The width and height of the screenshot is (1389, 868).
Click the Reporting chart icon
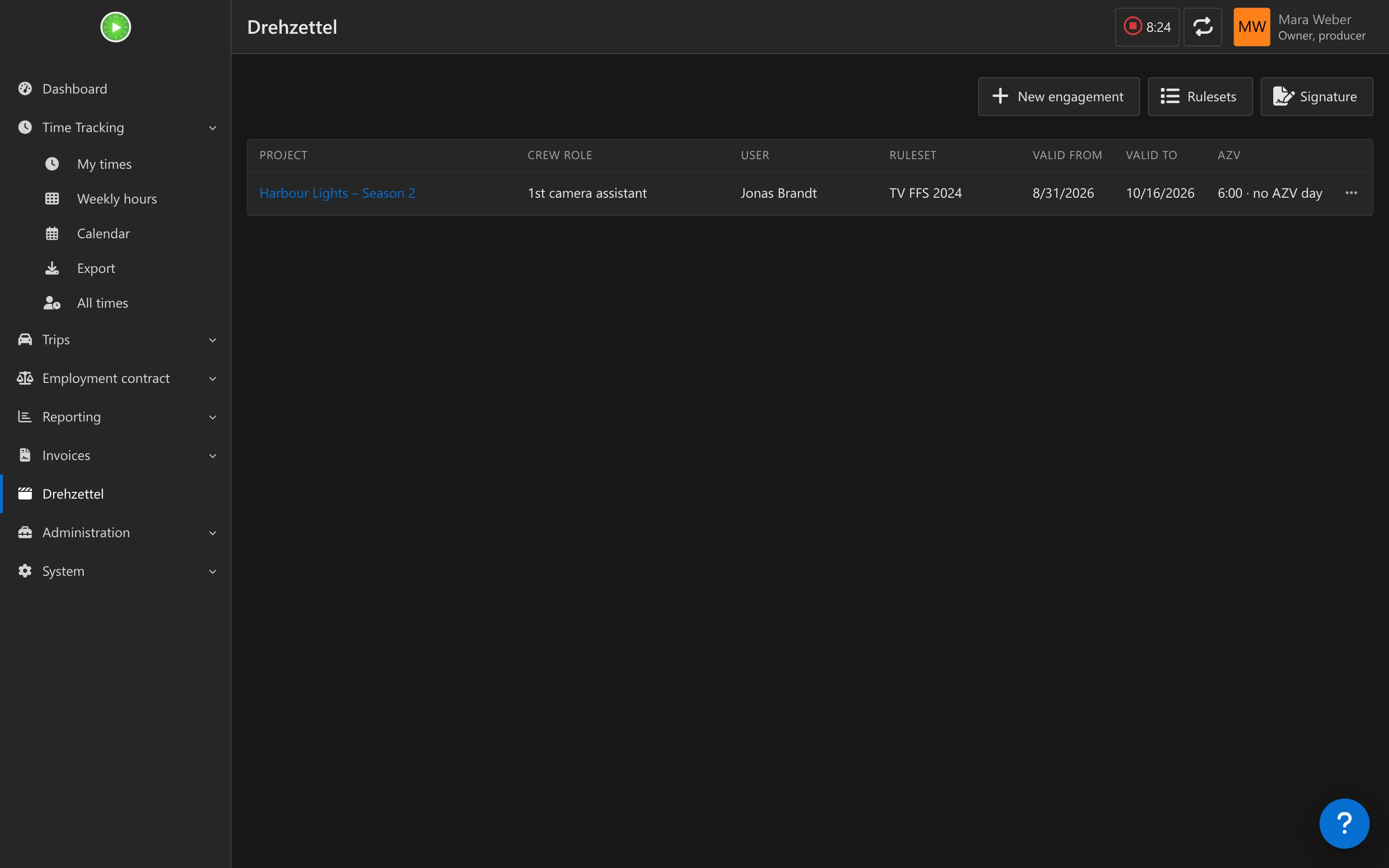(25, 417)
